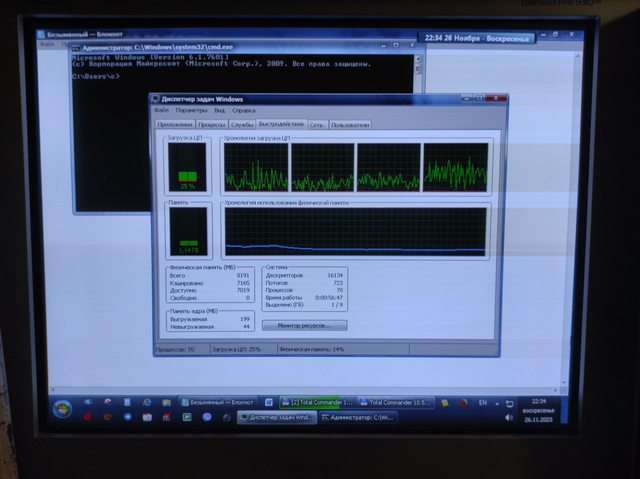
Task: Activate Администратор cmd taskbar button
Action: click(x=358, y=417)
